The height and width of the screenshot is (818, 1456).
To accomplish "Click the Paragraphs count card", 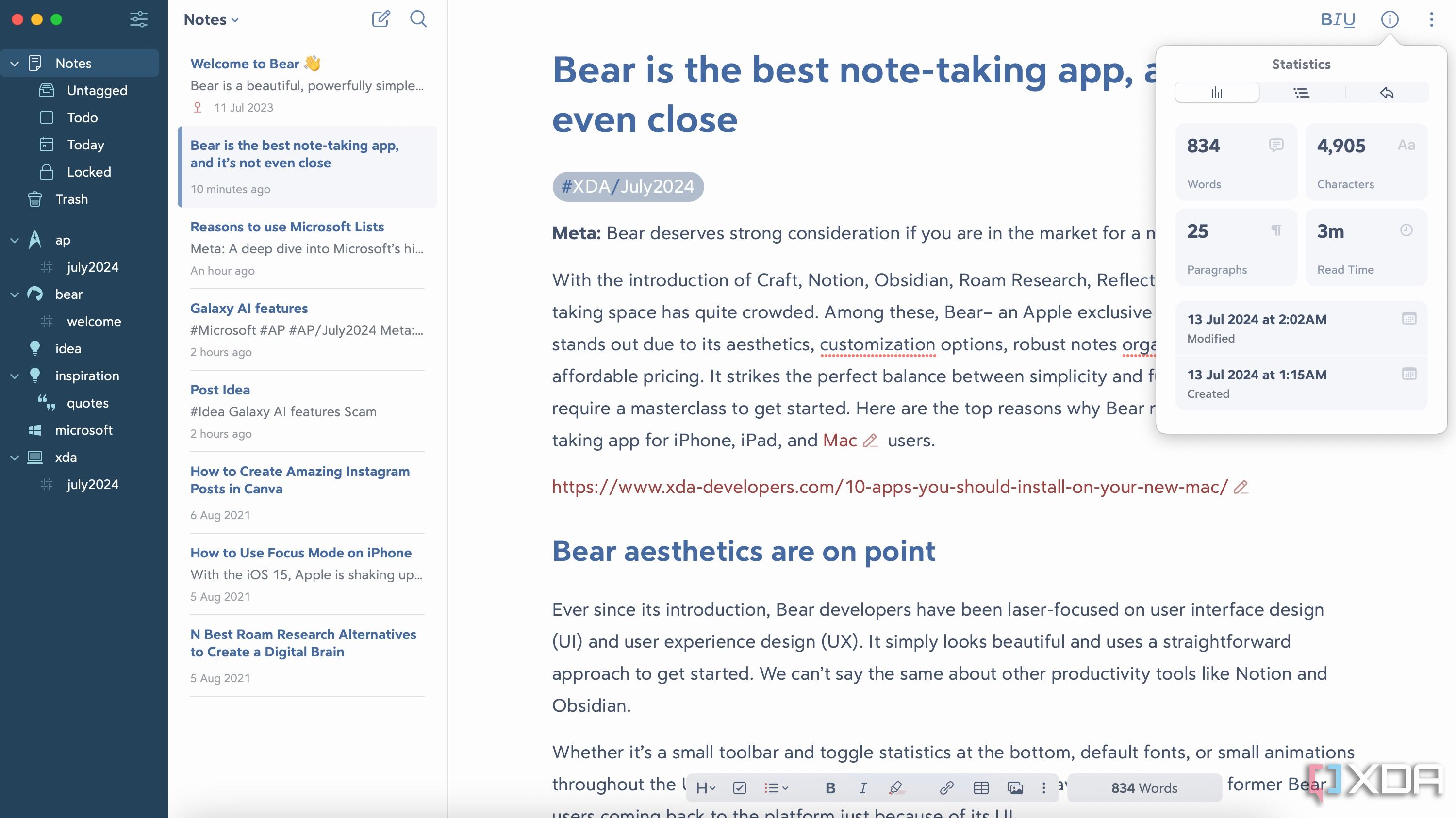I will tap(1236, 247).
